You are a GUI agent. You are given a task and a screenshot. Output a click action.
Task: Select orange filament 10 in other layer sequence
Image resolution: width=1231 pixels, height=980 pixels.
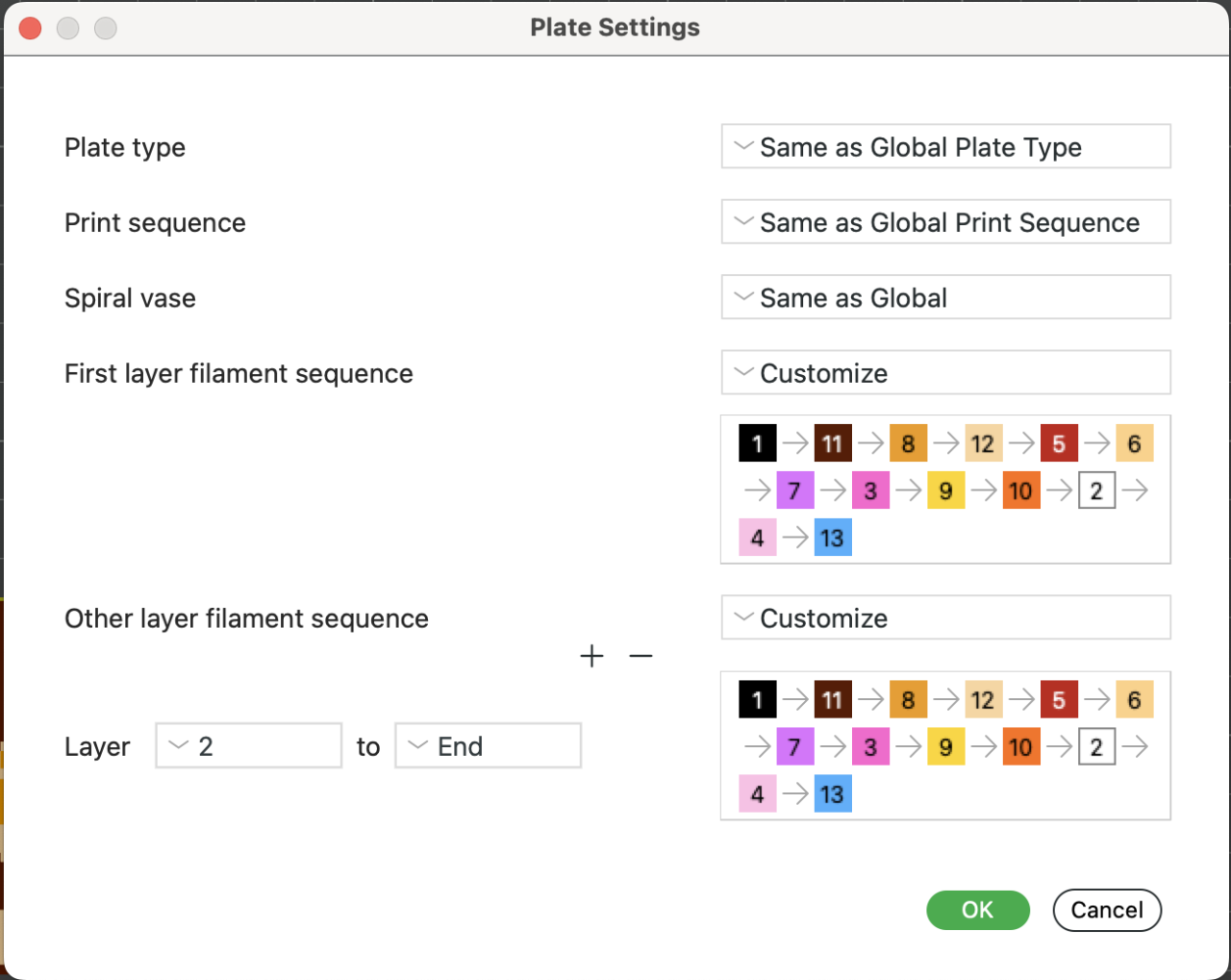[x=1021, y=746]
